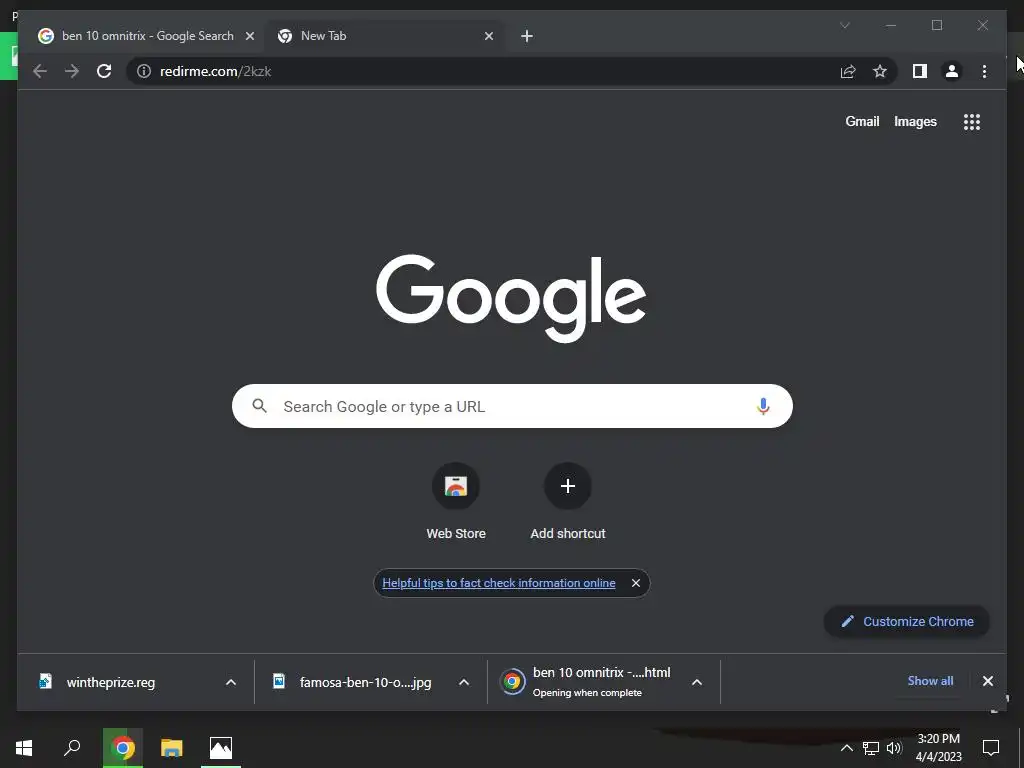This screenshot has width=1024, height=768.
Task: Click the redirme.com address bar
Action: point(482,71)
